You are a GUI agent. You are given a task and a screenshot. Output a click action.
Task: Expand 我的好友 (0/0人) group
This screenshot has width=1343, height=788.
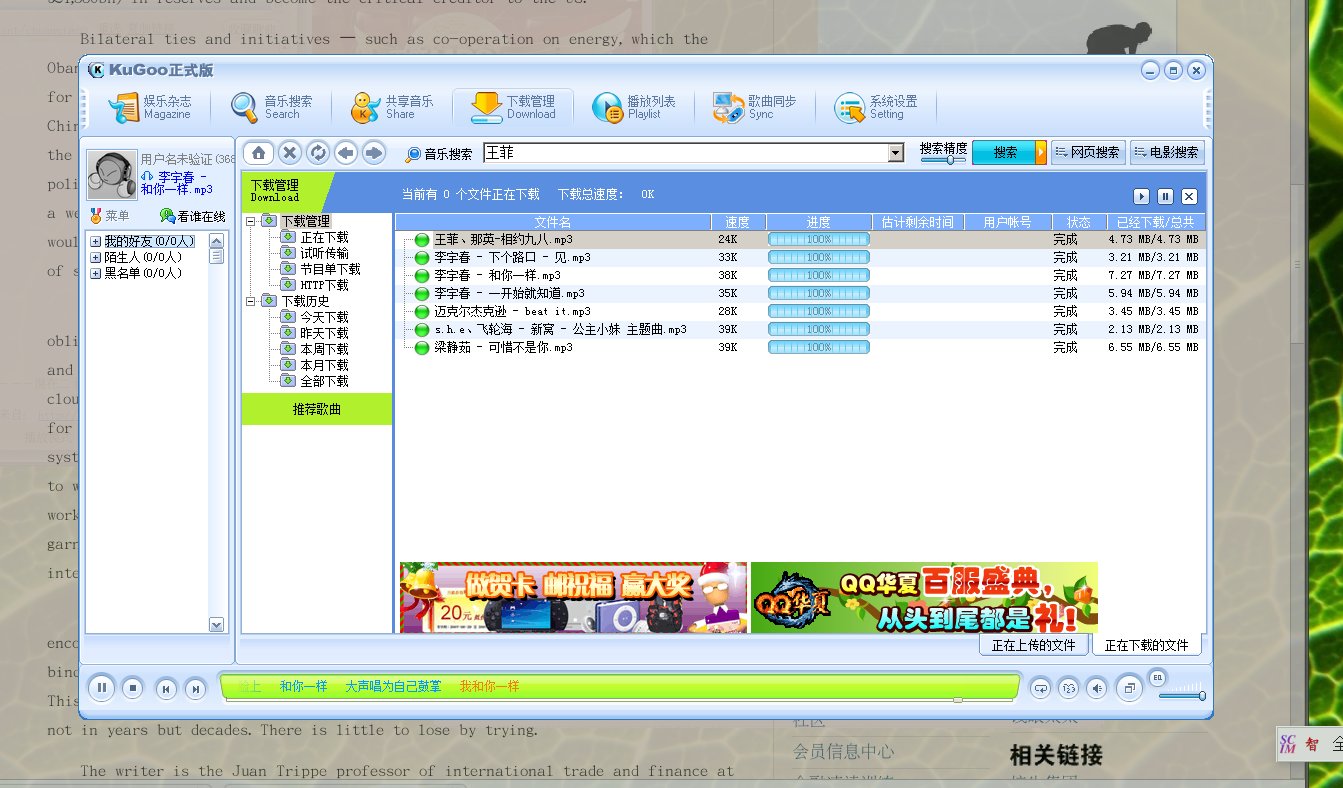coord(95,241)
